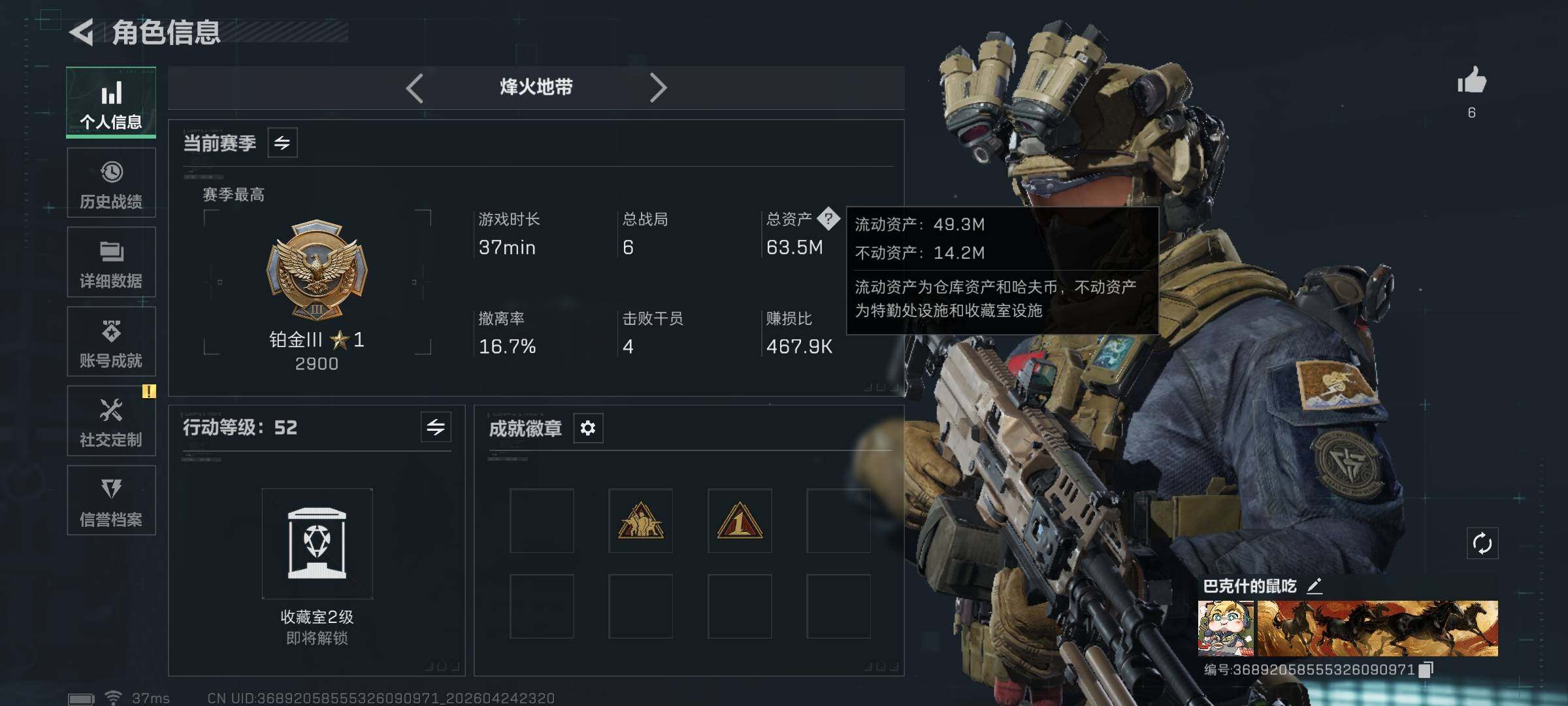Go to 社交定制 section

point(111,421)
